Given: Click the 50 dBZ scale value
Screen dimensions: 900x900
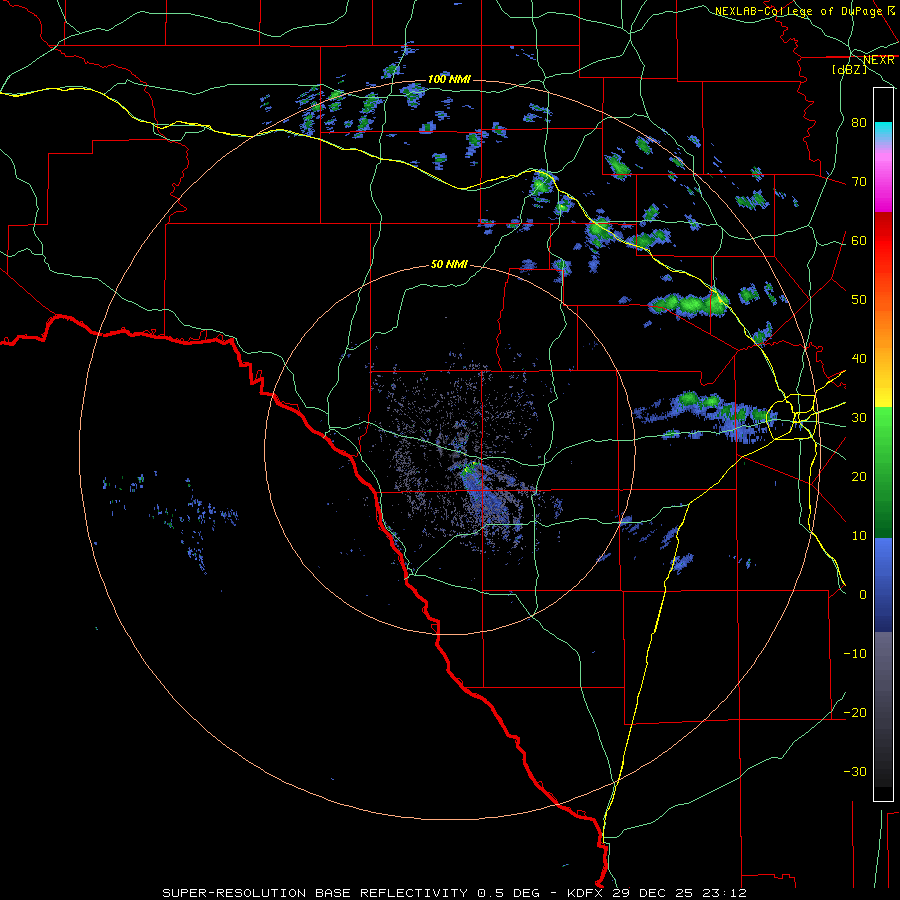Looking at the screenshot, I should click(859, 300).
